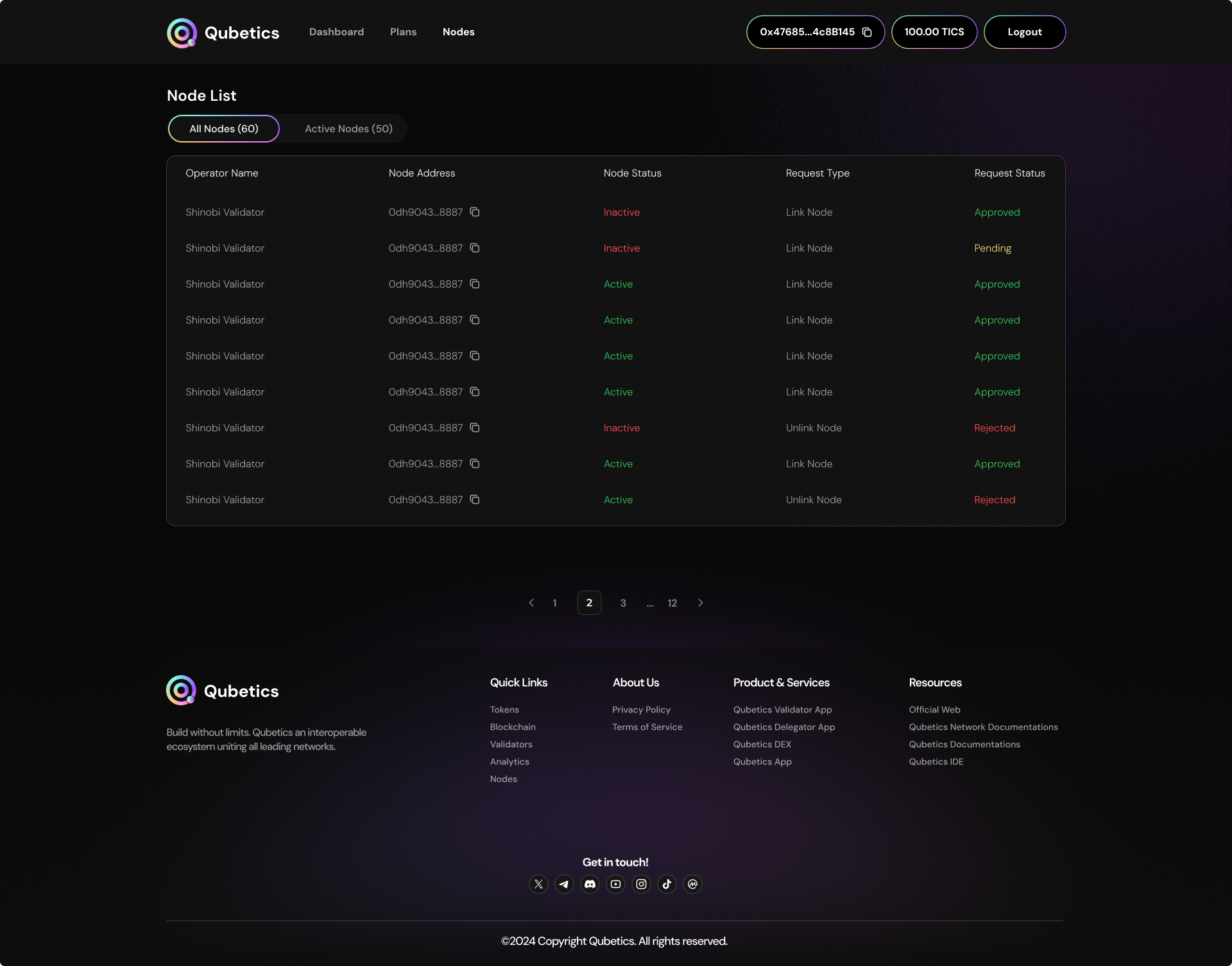Viewport: 1232px width, 966px height.
Task: Open the Plans nav item
Action: [x=403, y=32]
